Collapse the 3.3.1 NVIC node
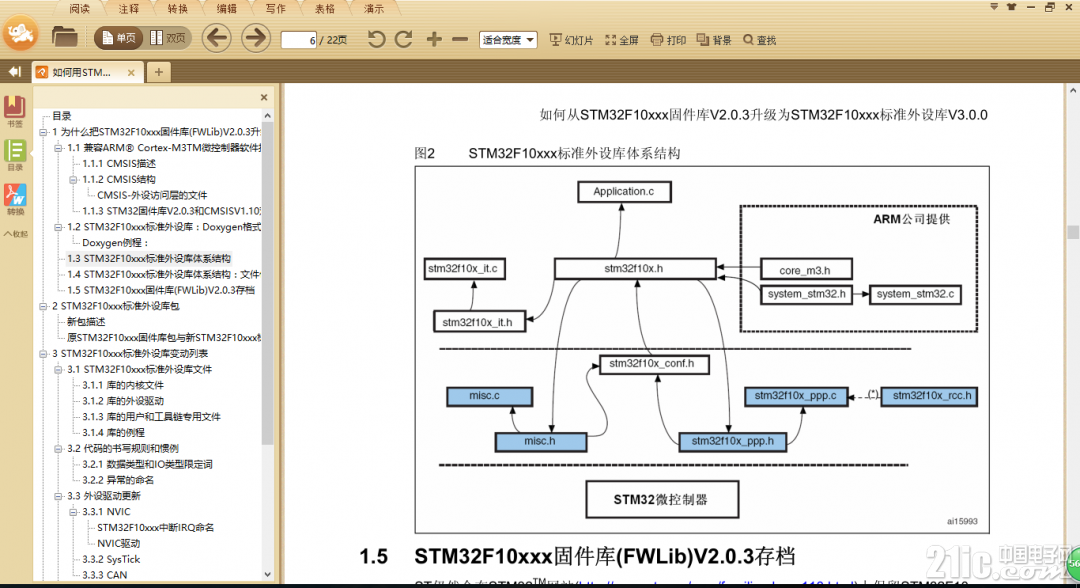The image size is (1080, 588). [73, 512]
